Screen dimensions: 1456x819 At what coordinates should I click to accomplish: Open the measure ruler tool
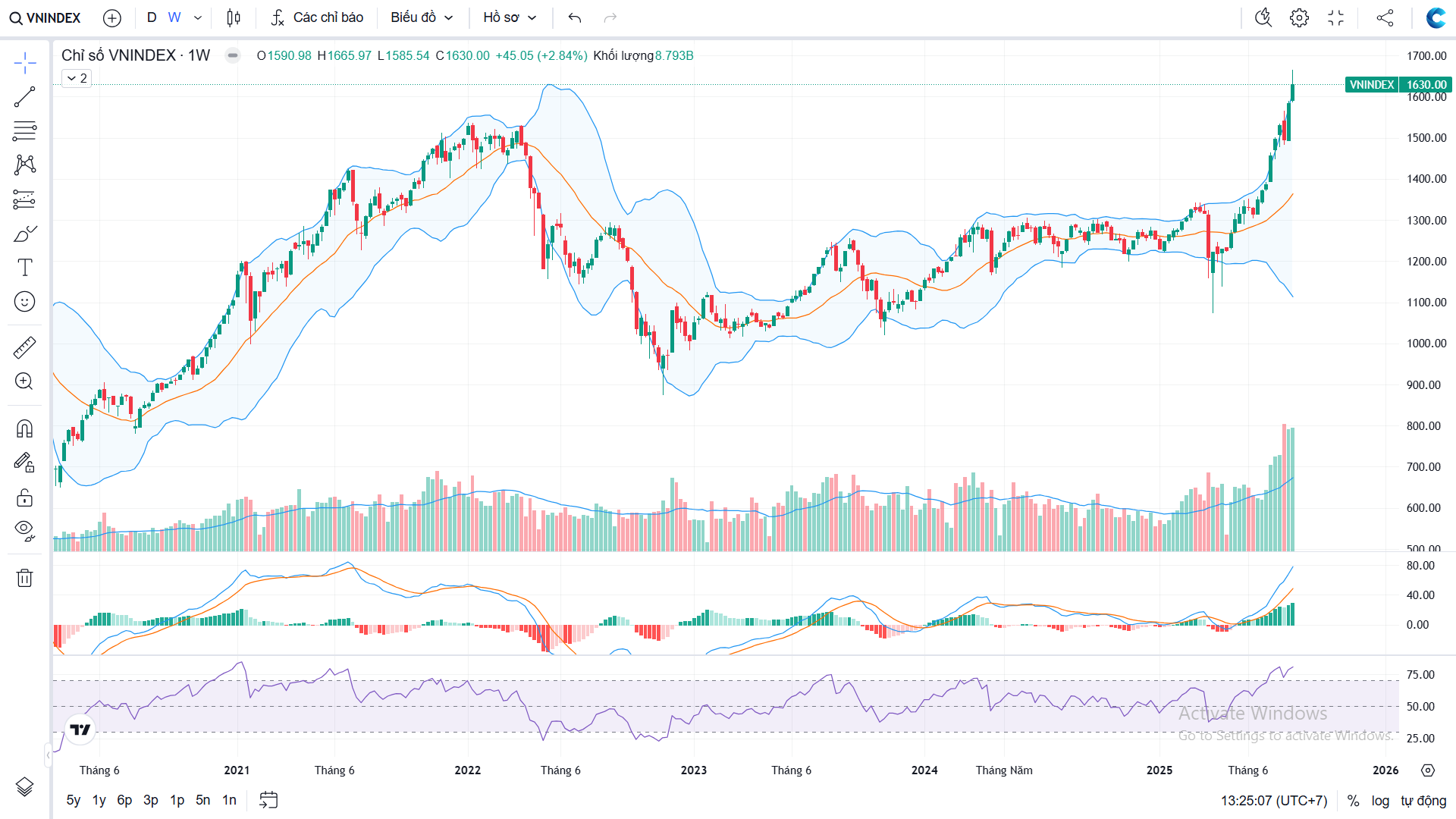(24, 347)
